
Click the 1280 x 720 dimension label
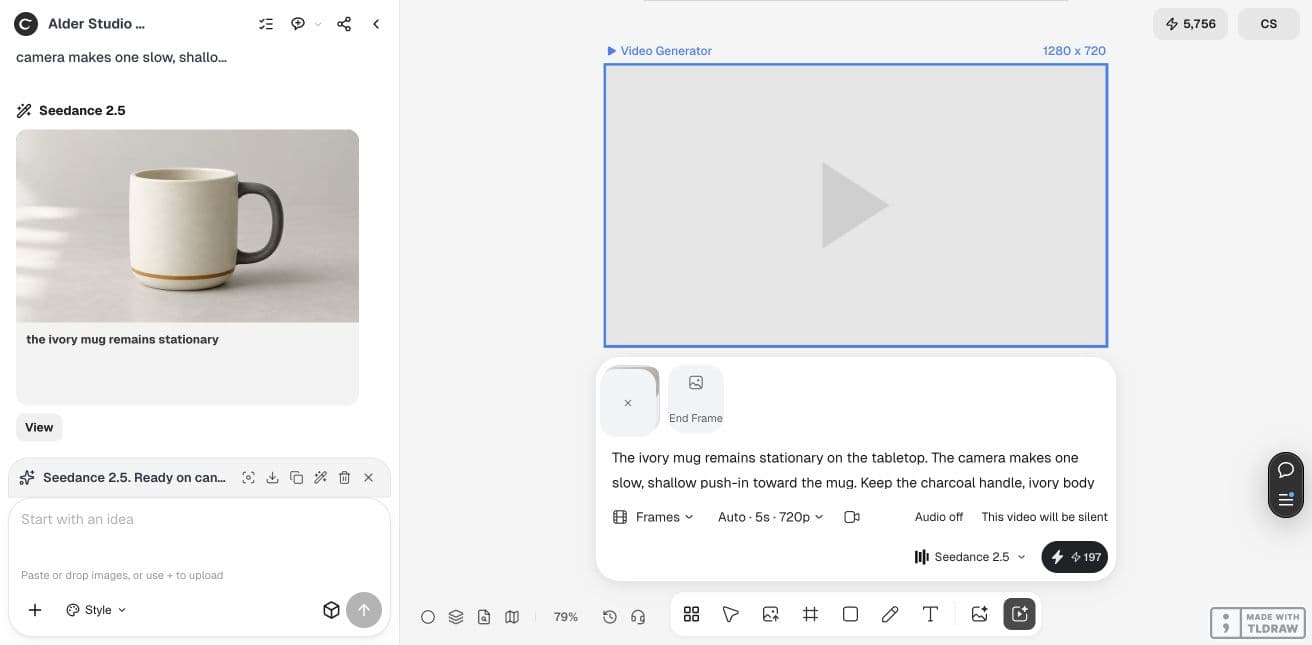pos(1074,51)
